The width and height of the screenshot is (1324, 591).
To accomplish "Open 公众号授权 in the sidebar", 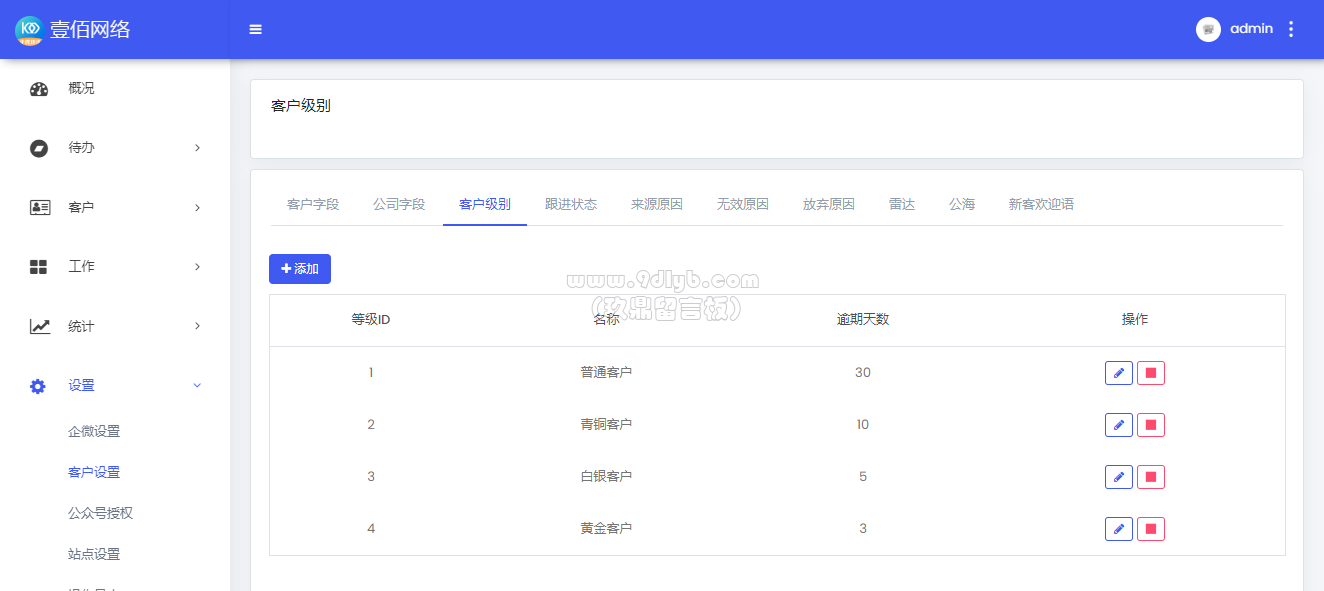I will [x=100, y=514].
